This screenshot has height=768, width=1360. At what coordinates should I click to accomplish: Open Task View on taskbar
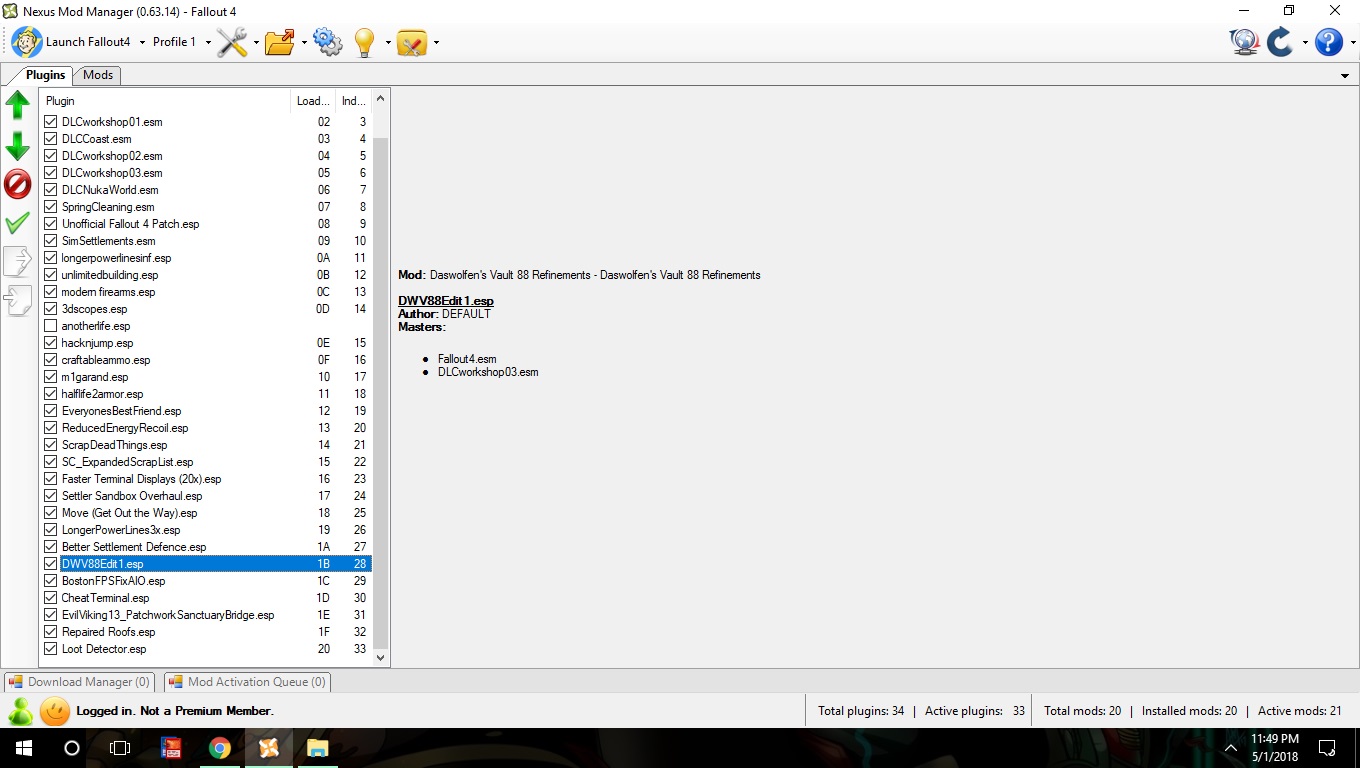[120, 748]
